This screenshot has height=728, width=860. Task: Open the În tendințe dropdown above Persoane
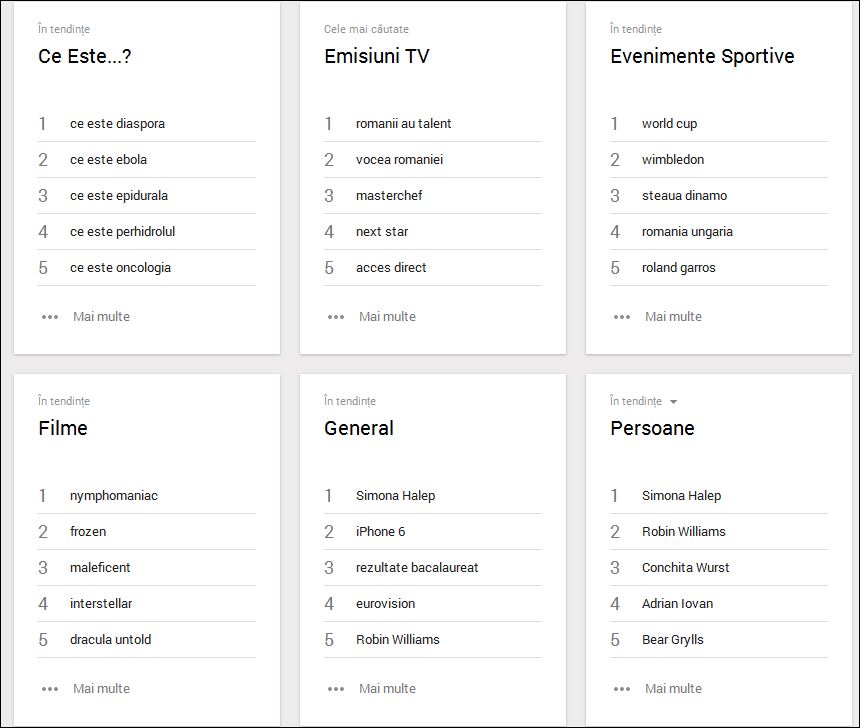click(673, 402)
